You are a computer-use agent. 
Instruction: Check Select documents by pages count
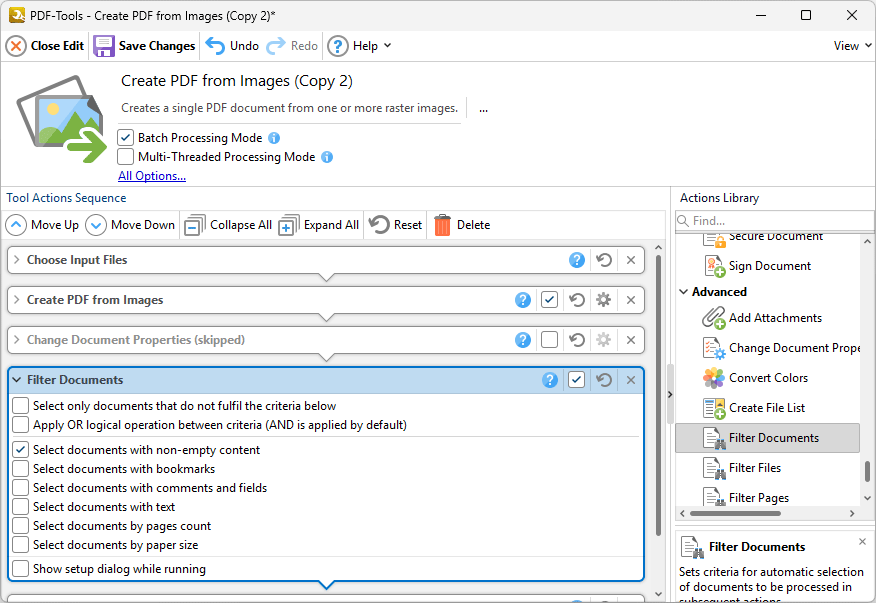tap(21, 526)
